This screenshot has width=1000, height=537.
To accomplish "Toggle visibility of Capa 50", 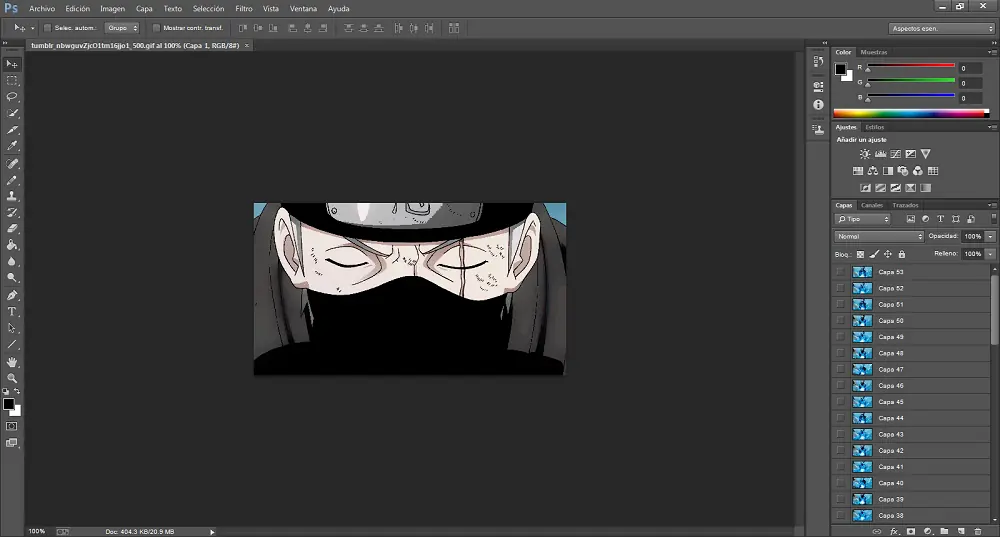I will pyautogui.click(x=841, y=321).
